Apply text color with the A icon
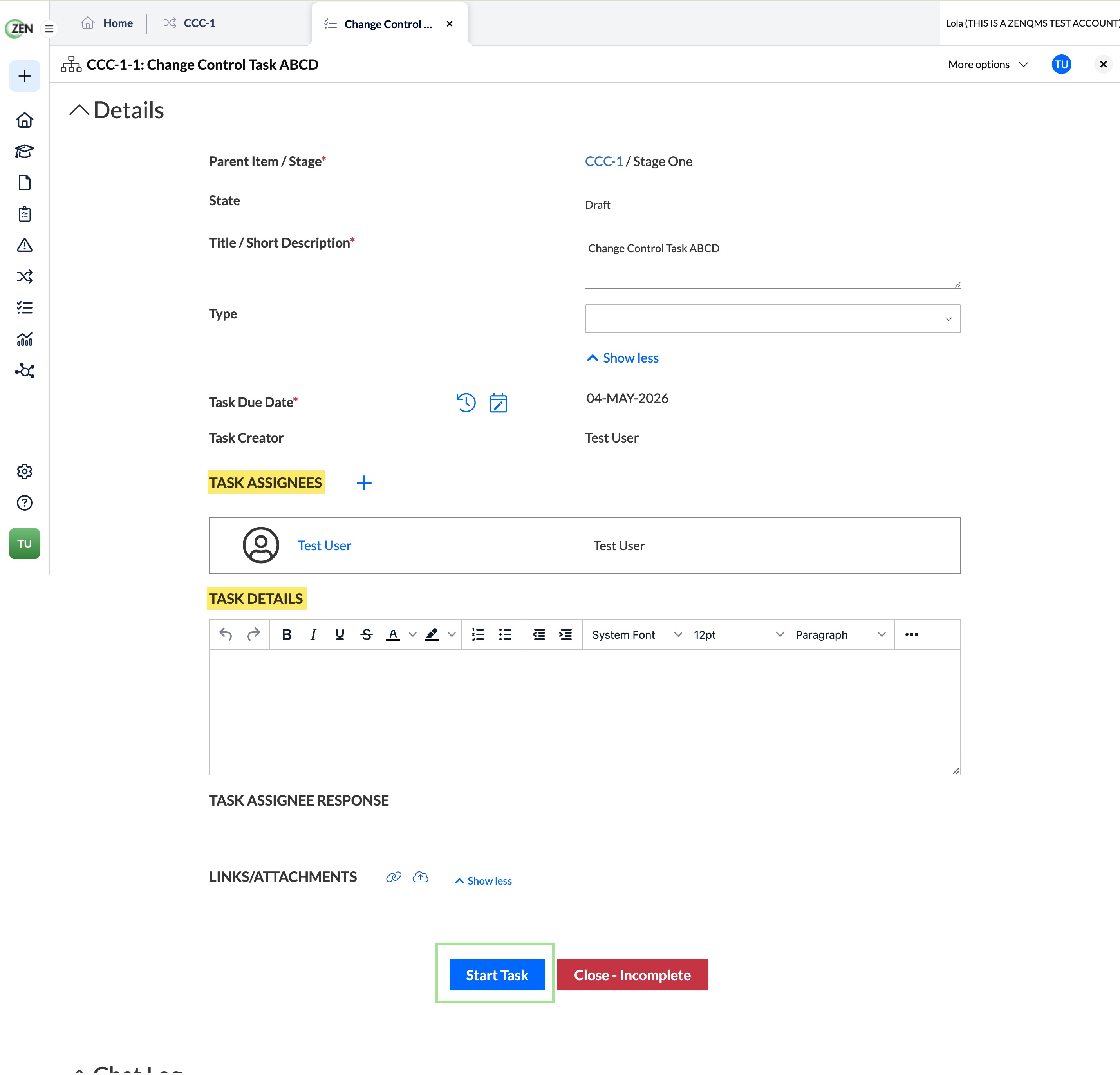This screenshot has width=1120, height=1075. (x=392, y=634)
